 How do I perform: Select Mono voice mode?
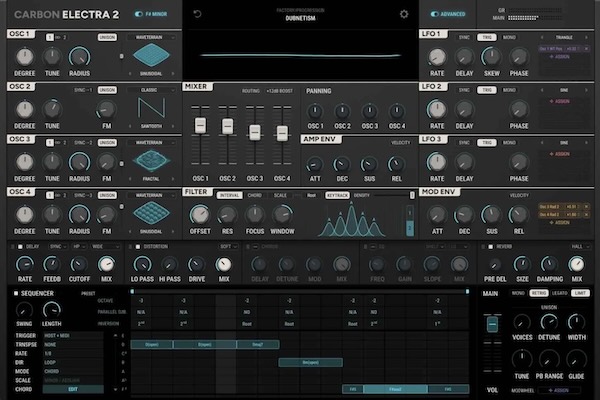pos(518,293)
